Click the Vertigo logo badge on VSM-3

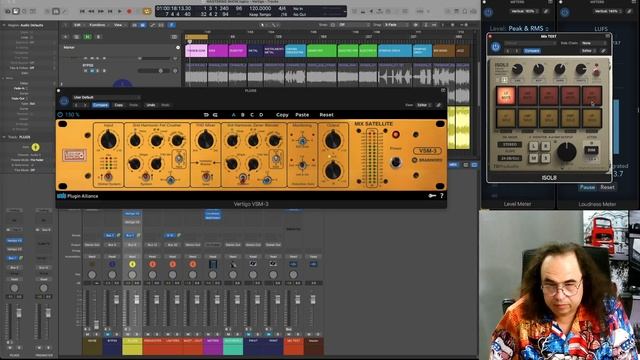74,155
